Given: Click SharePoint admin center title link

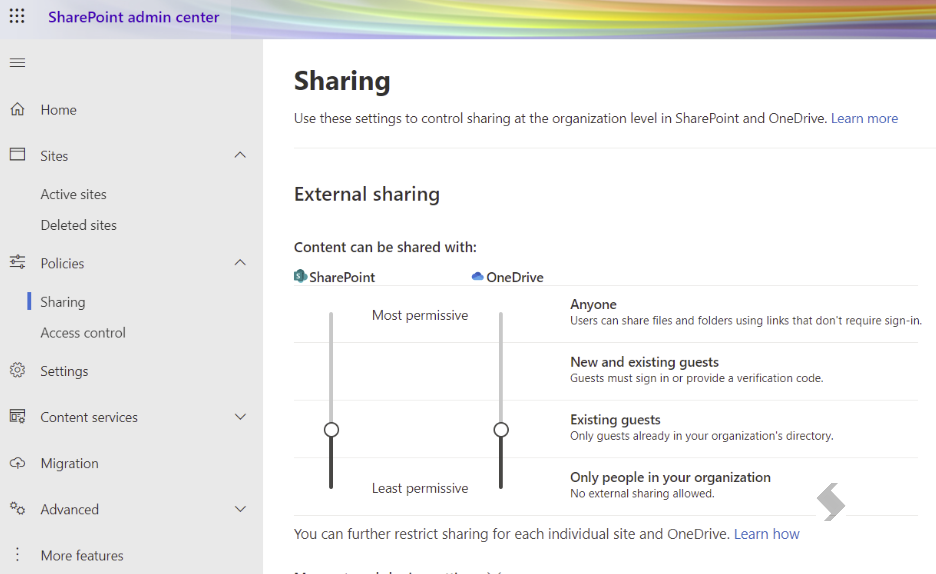Looking at the screenshot, I should click(x=134, y=17).
